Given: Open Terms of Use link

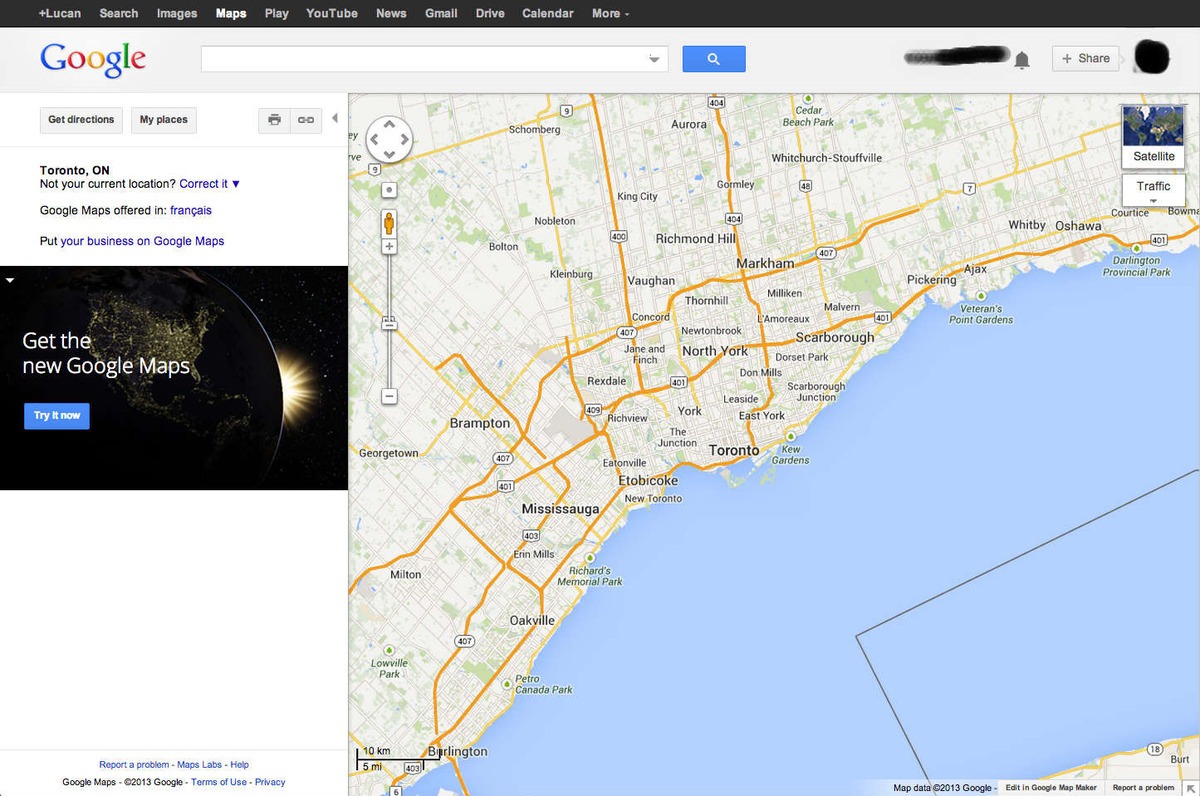Looking at the screenshot, I should (x=219, y=782).
